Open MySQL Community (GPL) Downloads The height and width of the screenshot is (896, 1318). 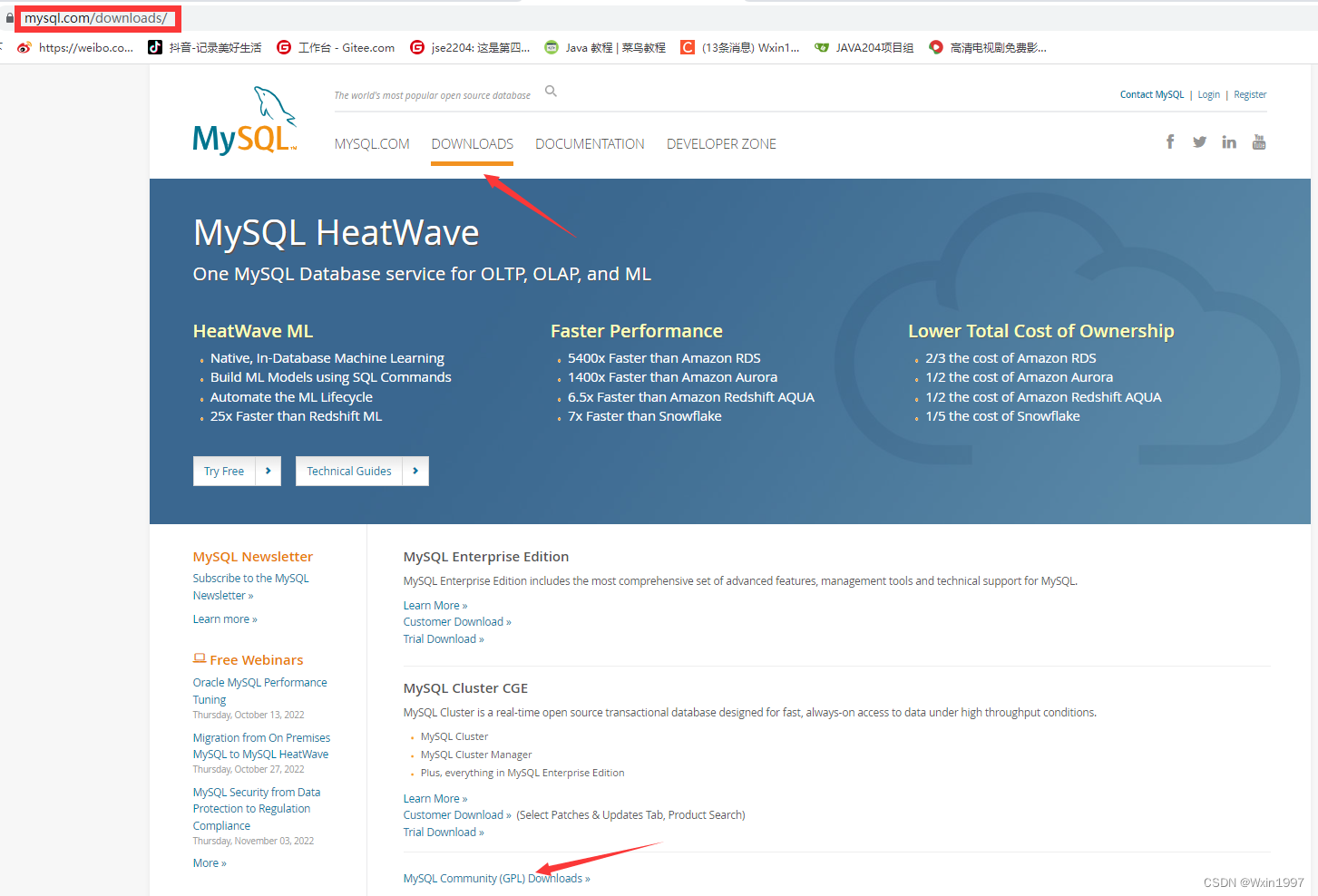click(496, 878)
